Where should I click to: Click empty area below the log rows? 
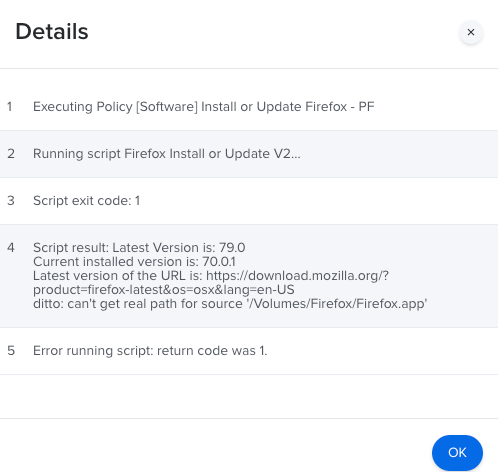tap(249, 396)
